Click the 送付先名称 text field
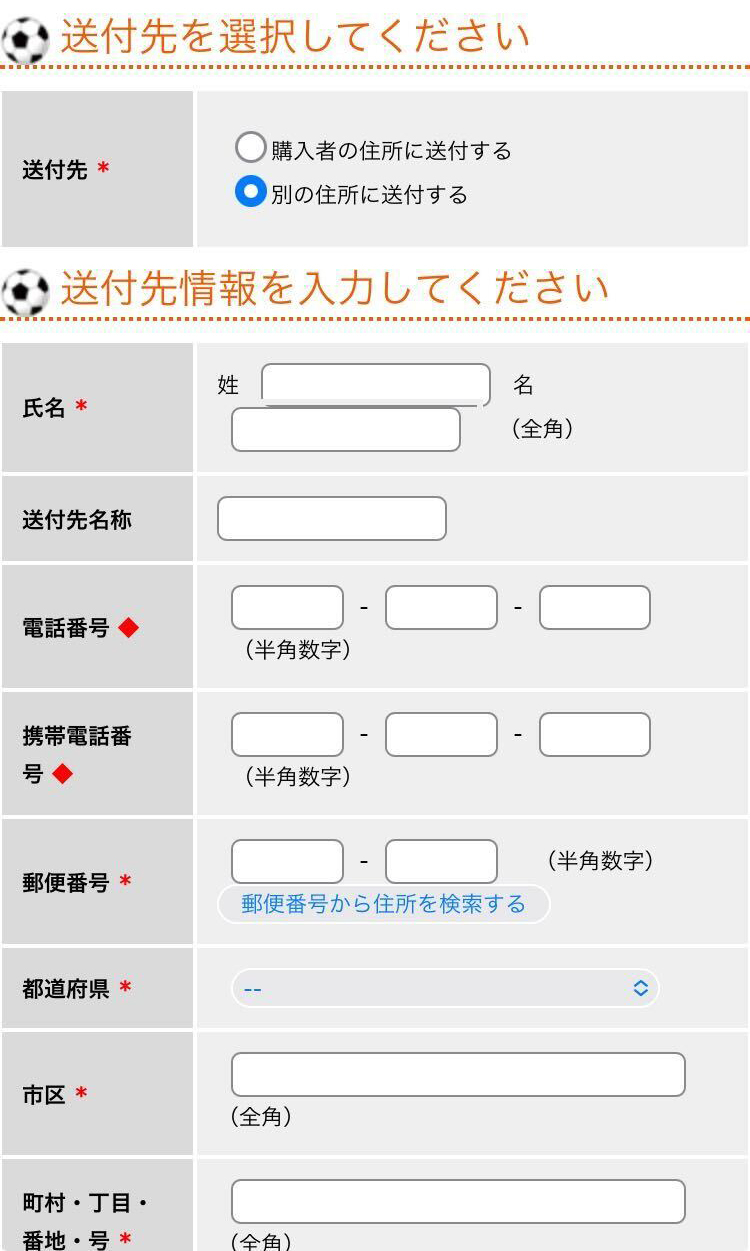The image size is (750, 1251). 331,519
